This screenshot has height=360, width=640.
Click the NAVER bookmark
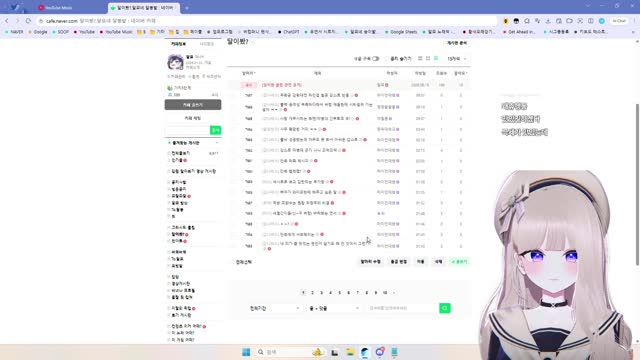pyautogui.click(x=14, y=32)
